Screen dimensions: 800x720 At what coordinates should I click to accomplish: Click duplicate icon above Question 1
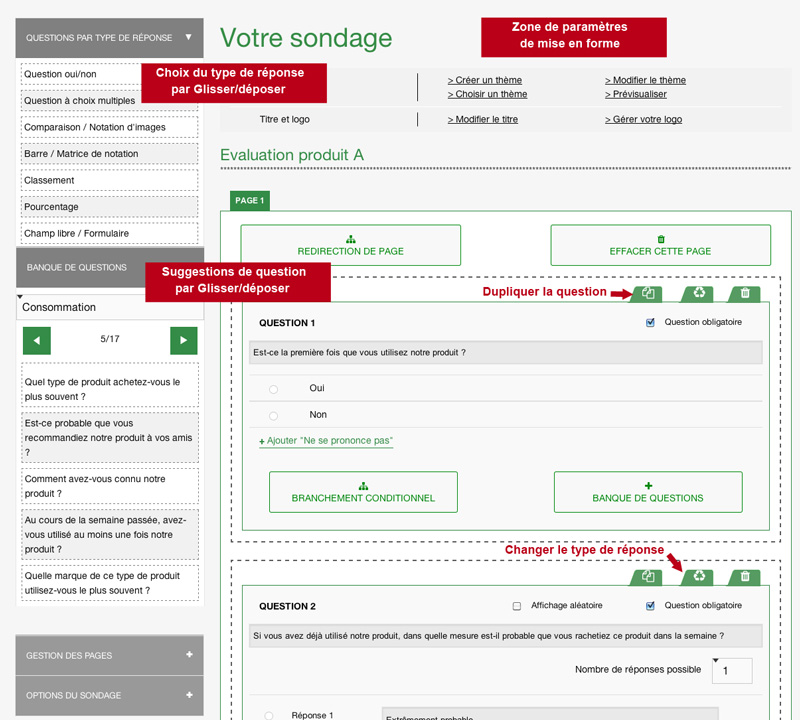point(649,294)
